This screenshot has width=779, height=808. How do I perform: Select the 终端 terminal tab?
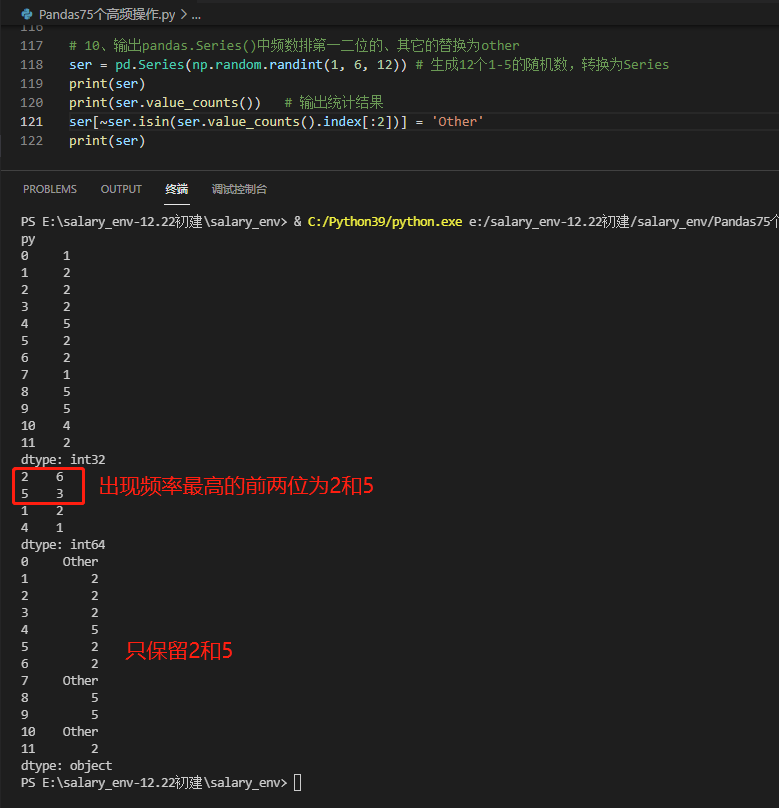177,189
